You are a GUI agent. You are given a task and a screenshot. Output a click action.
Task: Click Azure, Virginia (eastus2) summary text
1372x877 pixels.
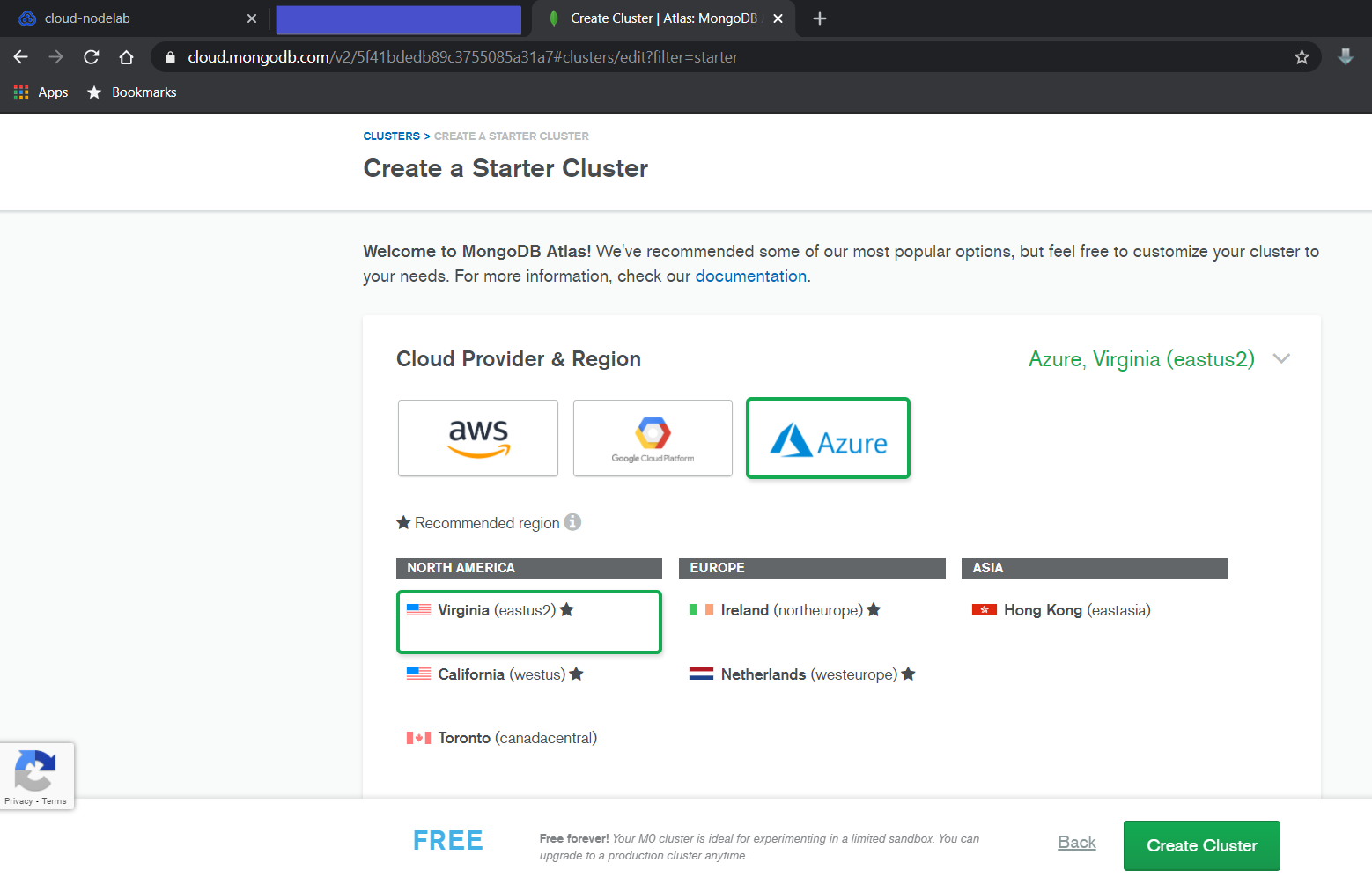[1141, 359]
